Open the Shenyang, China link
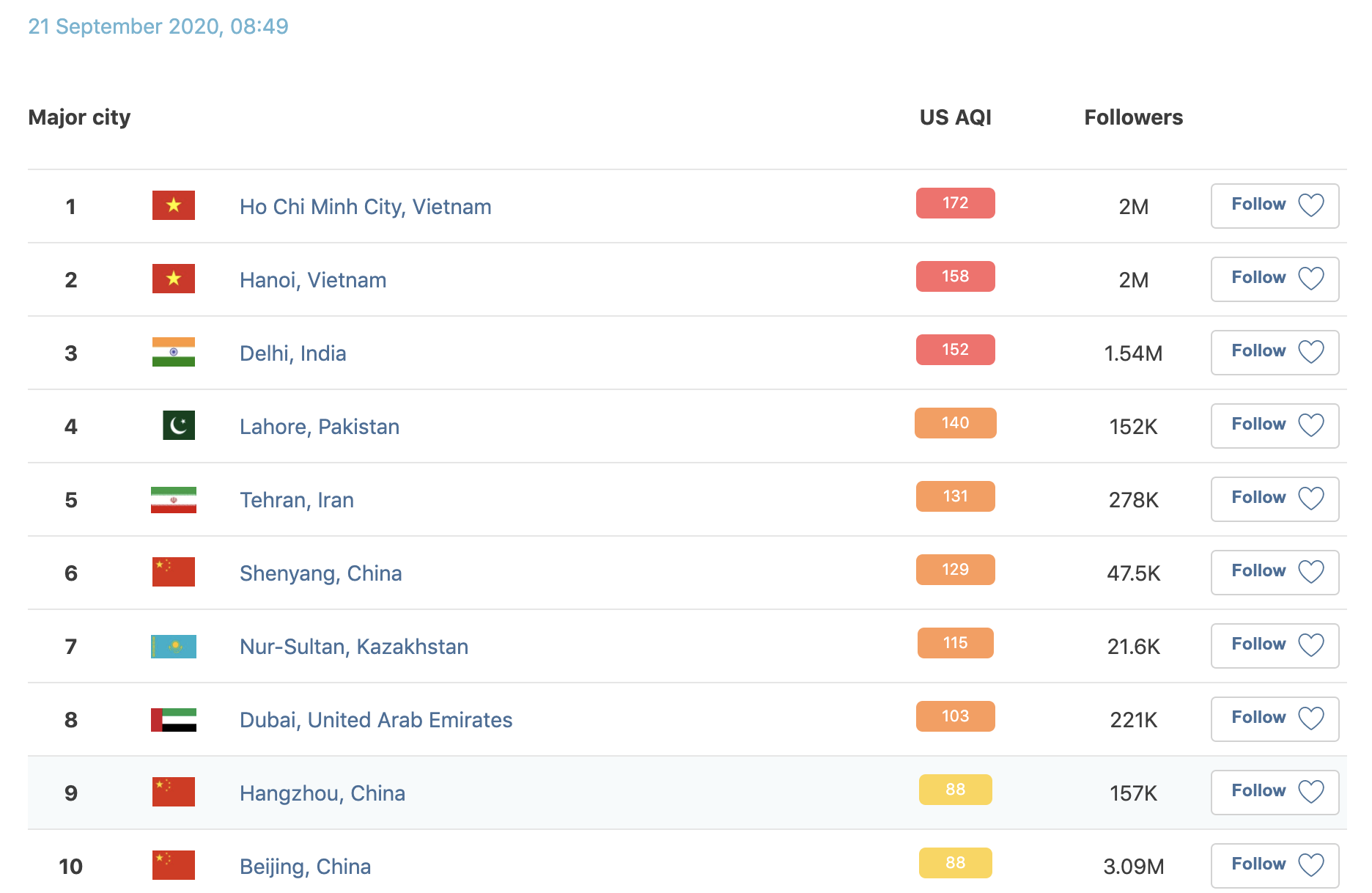The image size is (1372, 893). pyautogui.click(x=321, y=573)
